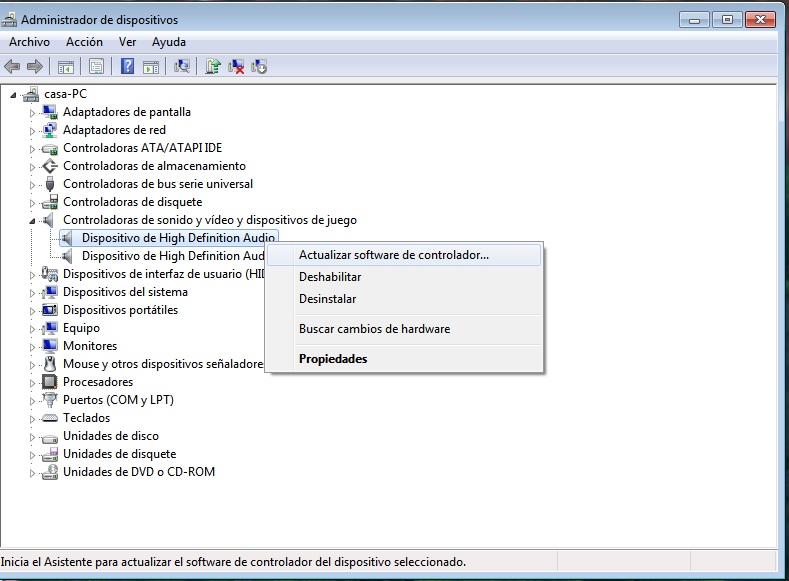Select the Unidades de DVD o CD-ROM label
This screenshot has width=789, height=581.
tap(139, 472)
